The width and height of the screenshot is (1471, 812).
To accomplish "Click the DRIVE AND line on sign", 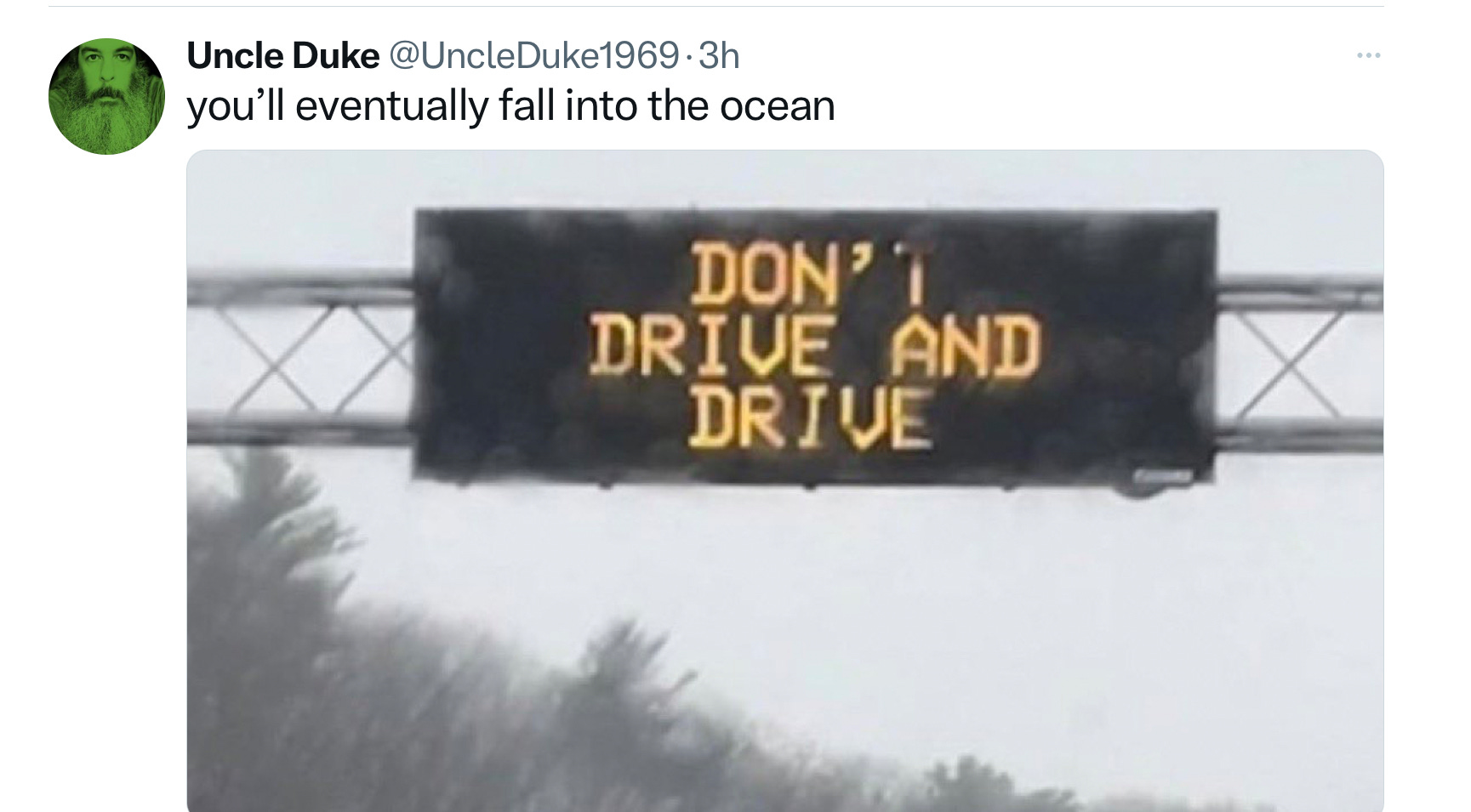I will click(814, 344).
